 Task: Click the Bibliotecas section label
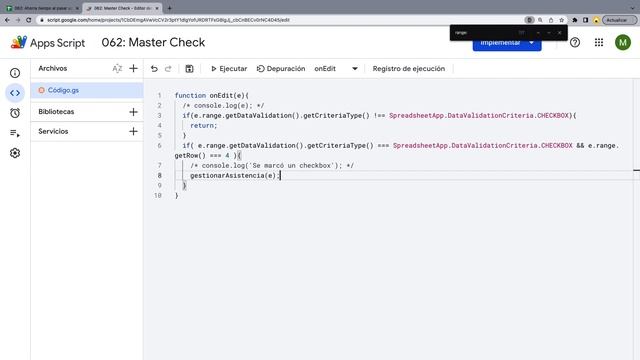(56, 112)
